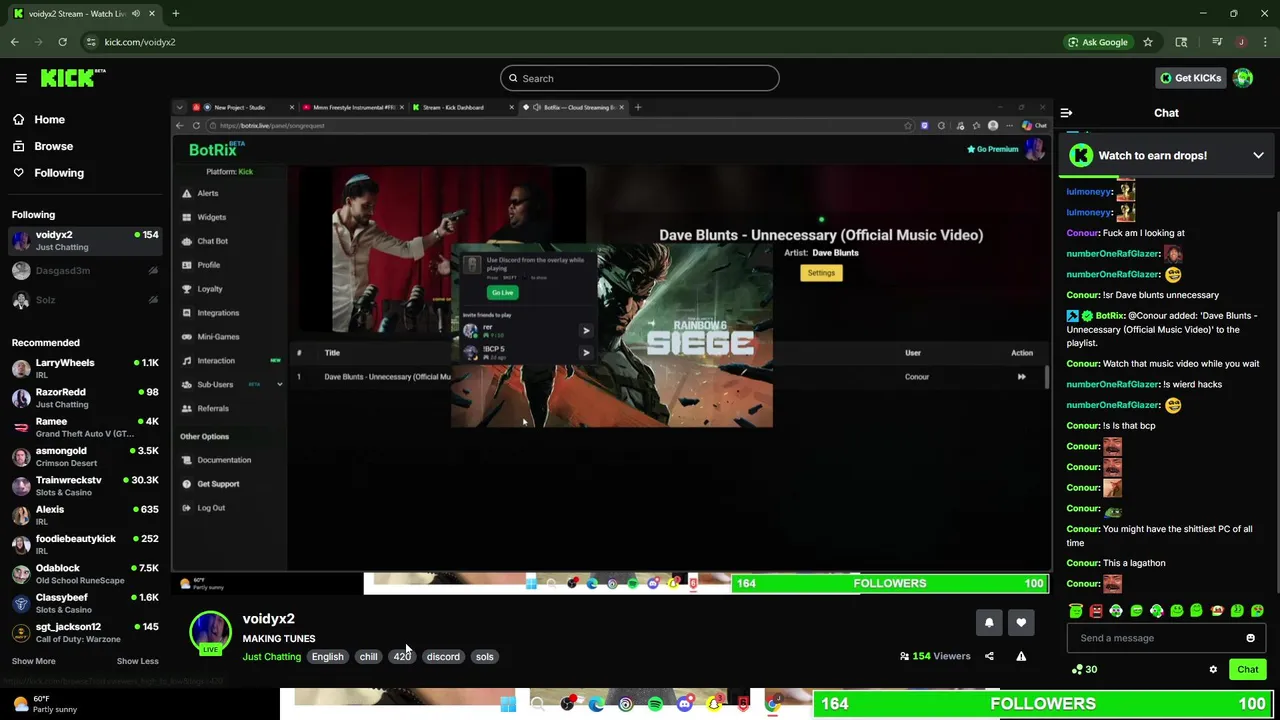The width and height of the screenshot is (1280, 720).
Task: Open Classybeef recommended channel
Action: pyautogui.click(x=85, y=604)
